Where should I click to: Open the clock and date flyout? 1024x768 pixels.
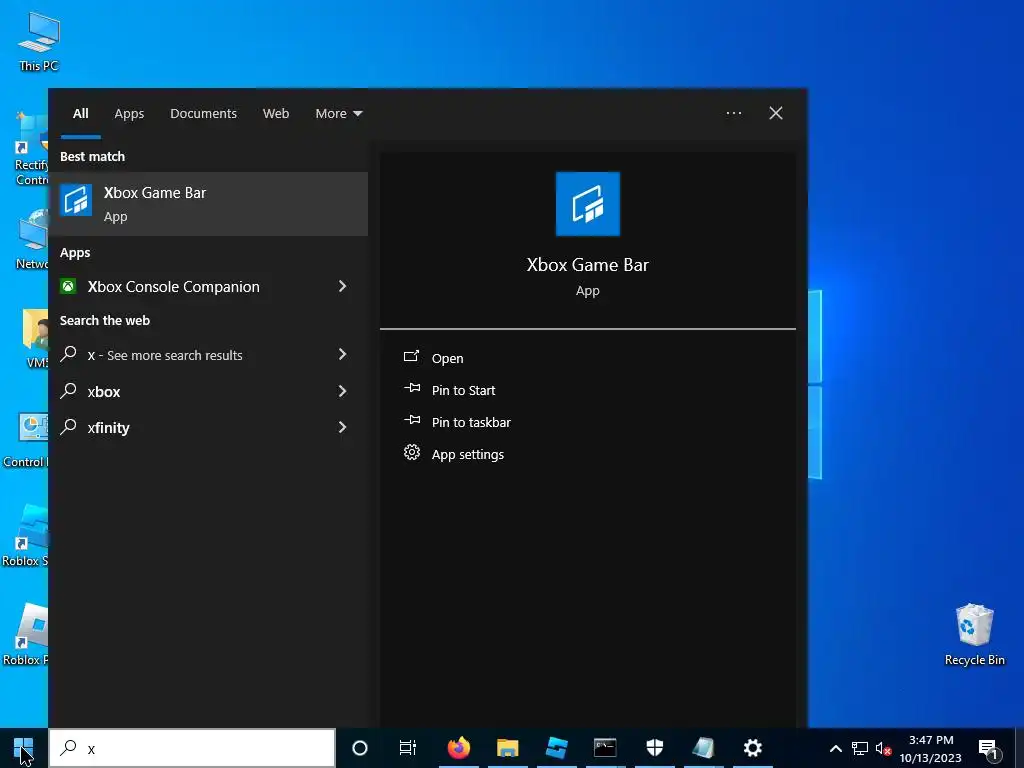tap(931, 748)
